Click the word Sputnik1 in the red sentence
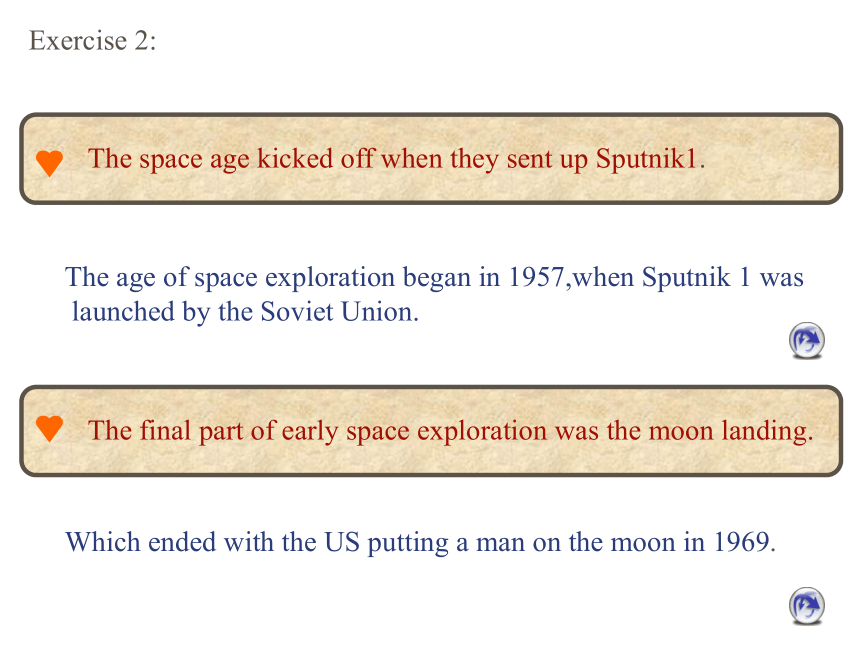The height and width of the screenshot is (645, 860). click(x=646, y=159)
